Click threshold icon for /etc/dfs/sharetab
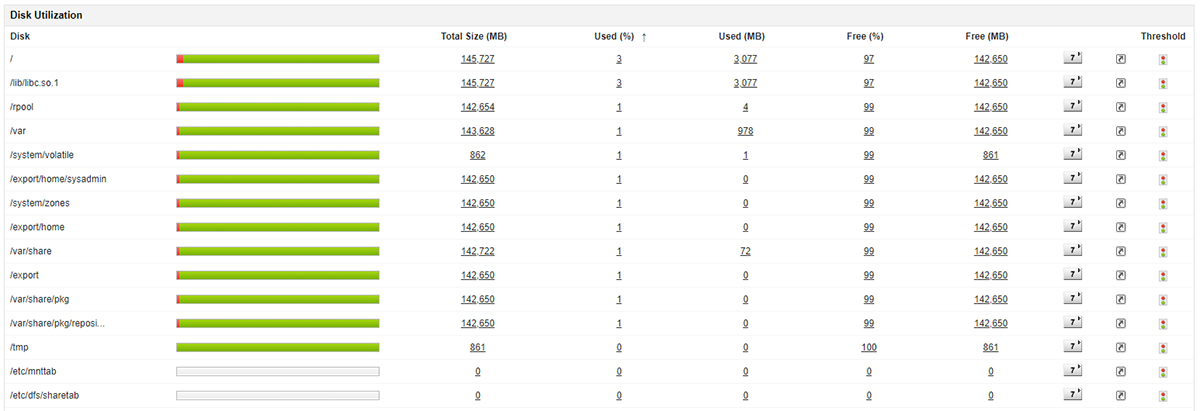The height and width of the screenshot is (411, 1200). [1163, 395]
